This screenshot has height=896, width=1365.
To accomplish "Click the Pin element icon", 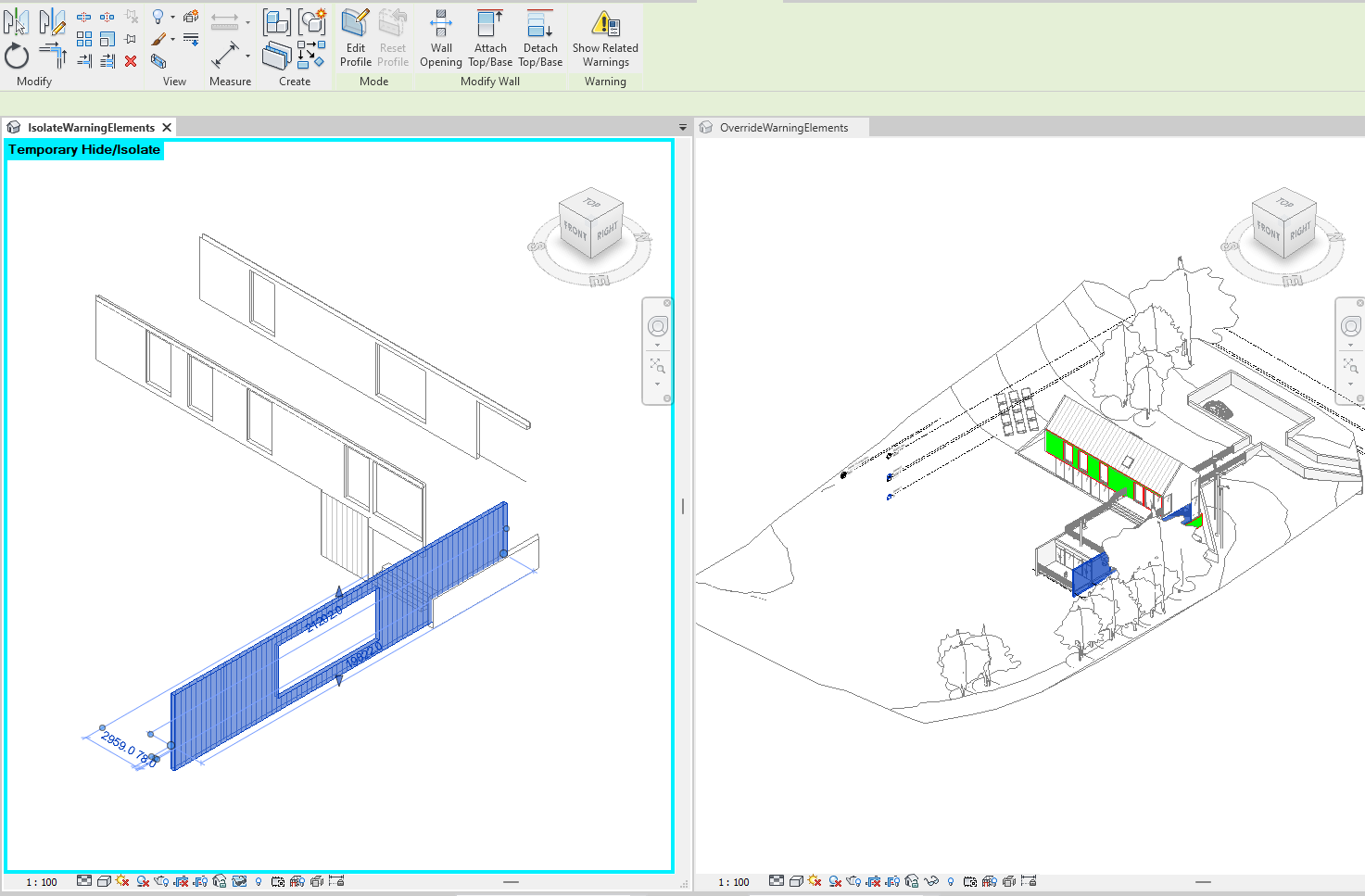I will pyautogui.click(x=131, y=39).
